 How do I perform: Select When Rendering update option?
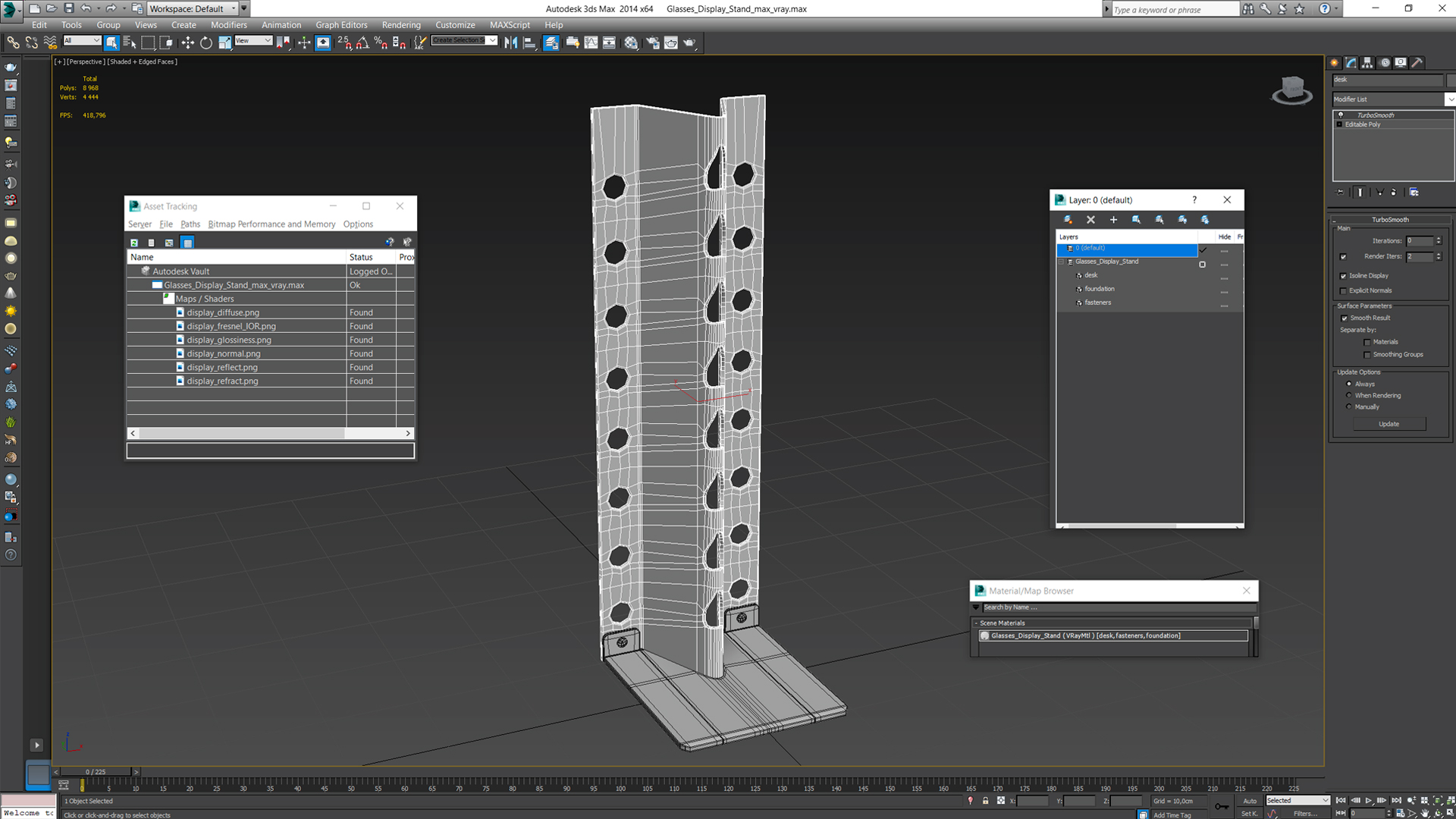[x=1348, y=396]
